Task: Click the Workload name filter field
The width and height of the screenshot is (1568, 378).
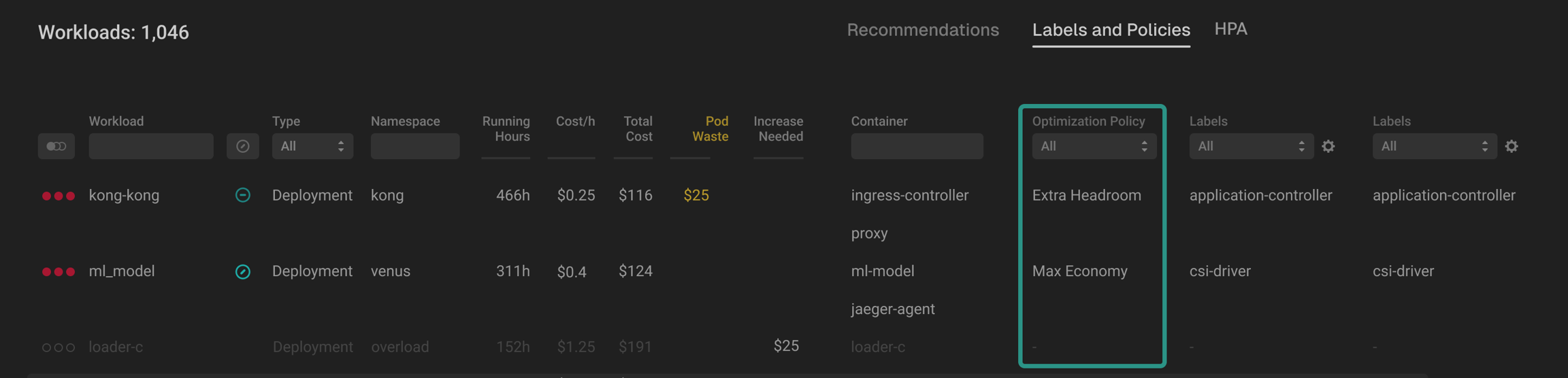Action: (x=151, y=146)
